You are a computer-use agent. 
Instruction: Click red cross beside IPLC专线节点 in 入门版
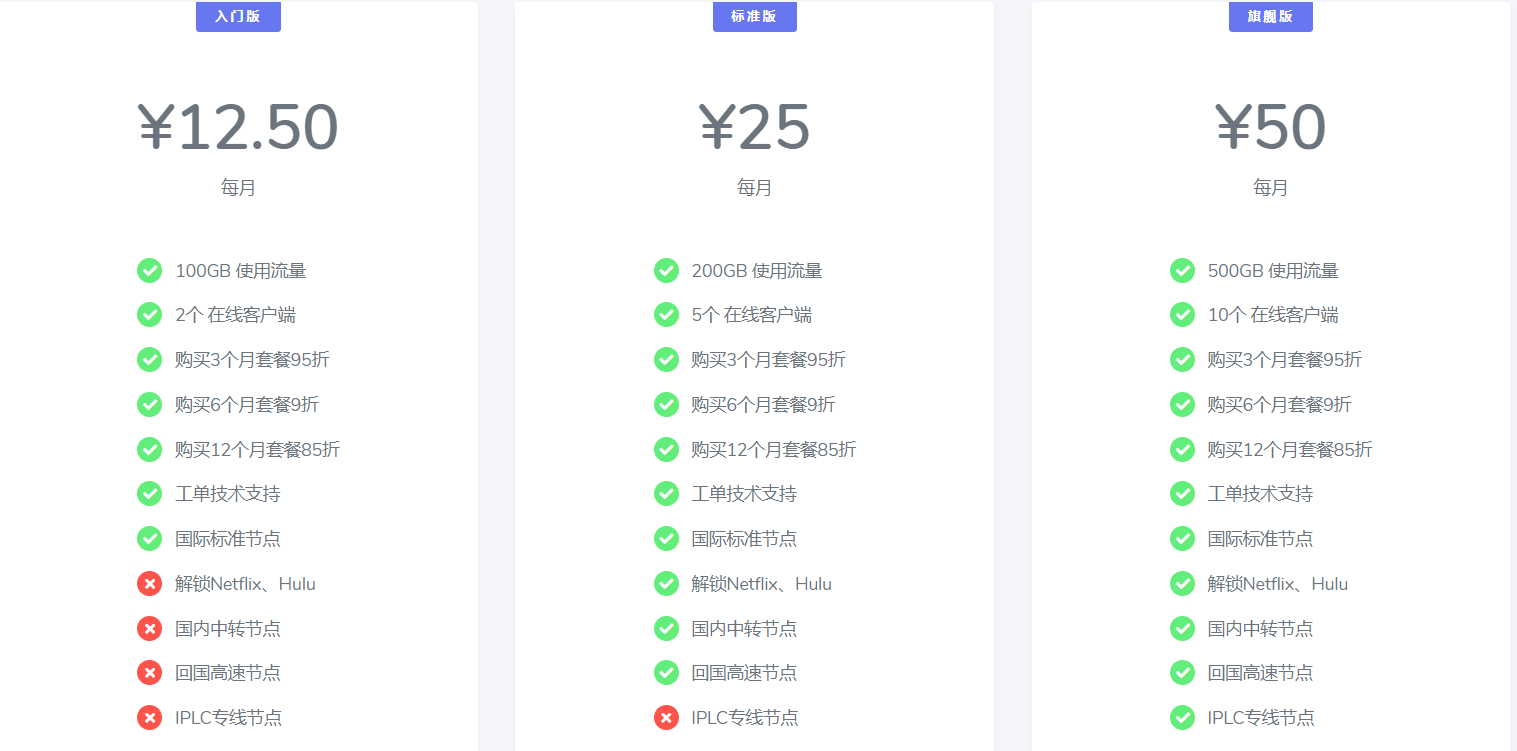pyautogui.click(x=149, y=717)
